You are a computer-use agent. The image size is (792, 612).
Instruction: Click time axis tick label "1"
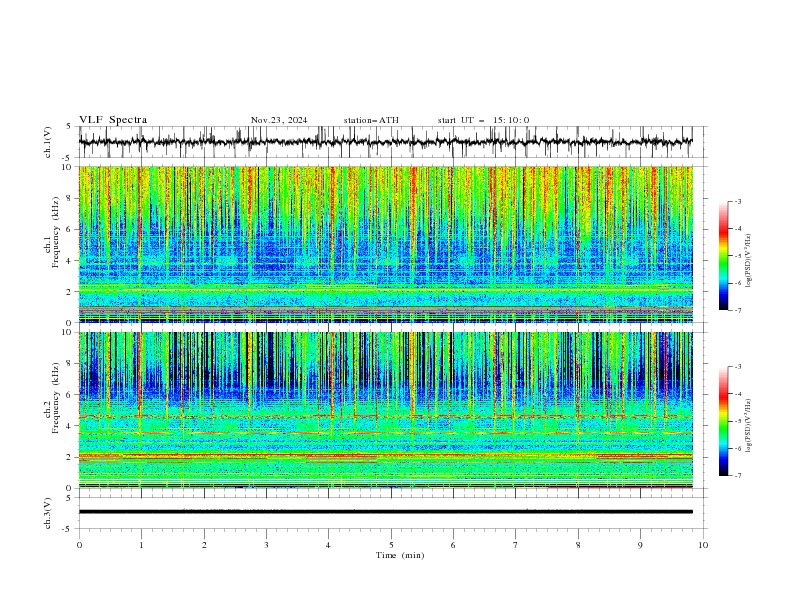(141, 545)
